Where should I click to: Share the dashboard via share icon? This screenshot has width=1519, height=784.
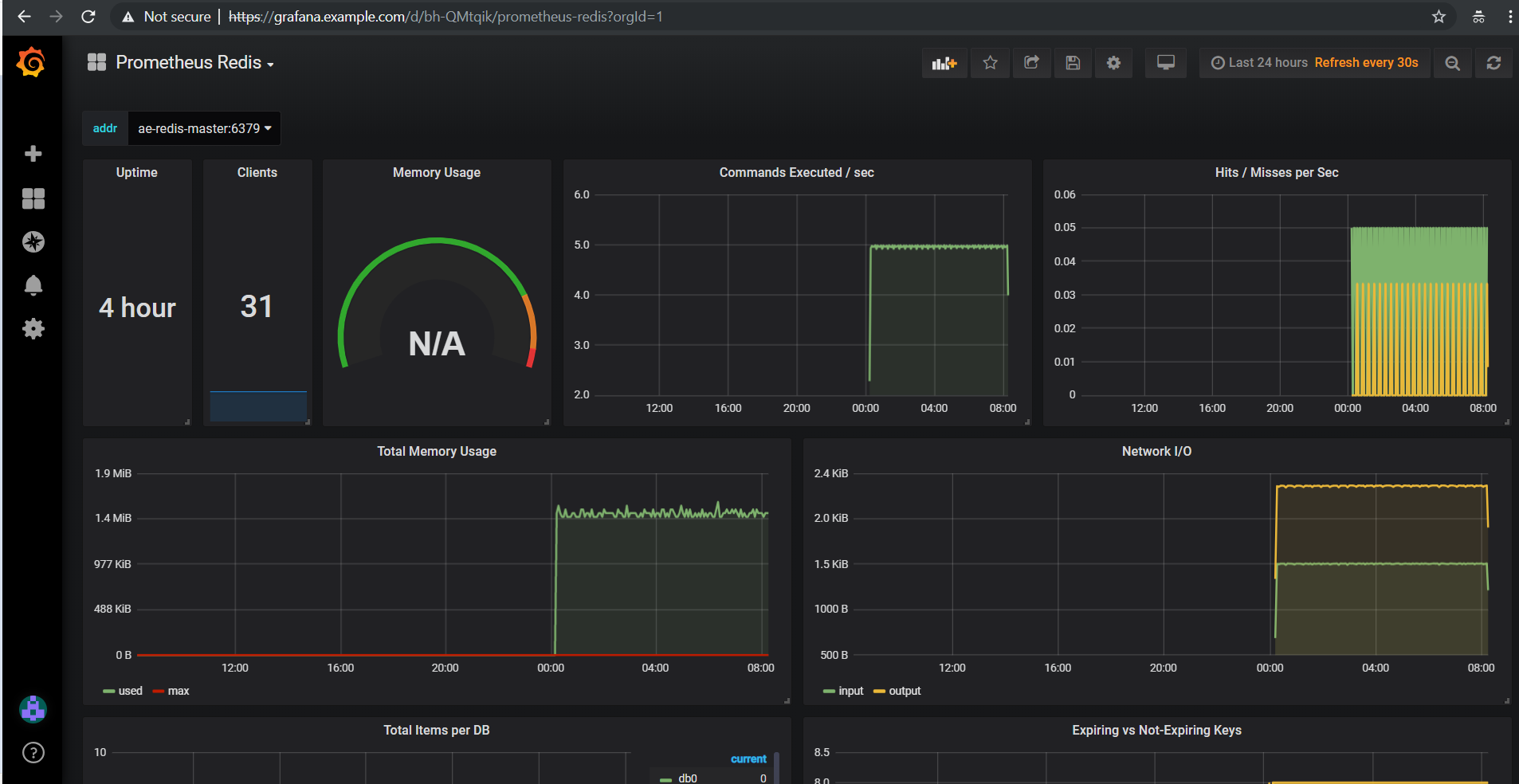[1031, 63]
